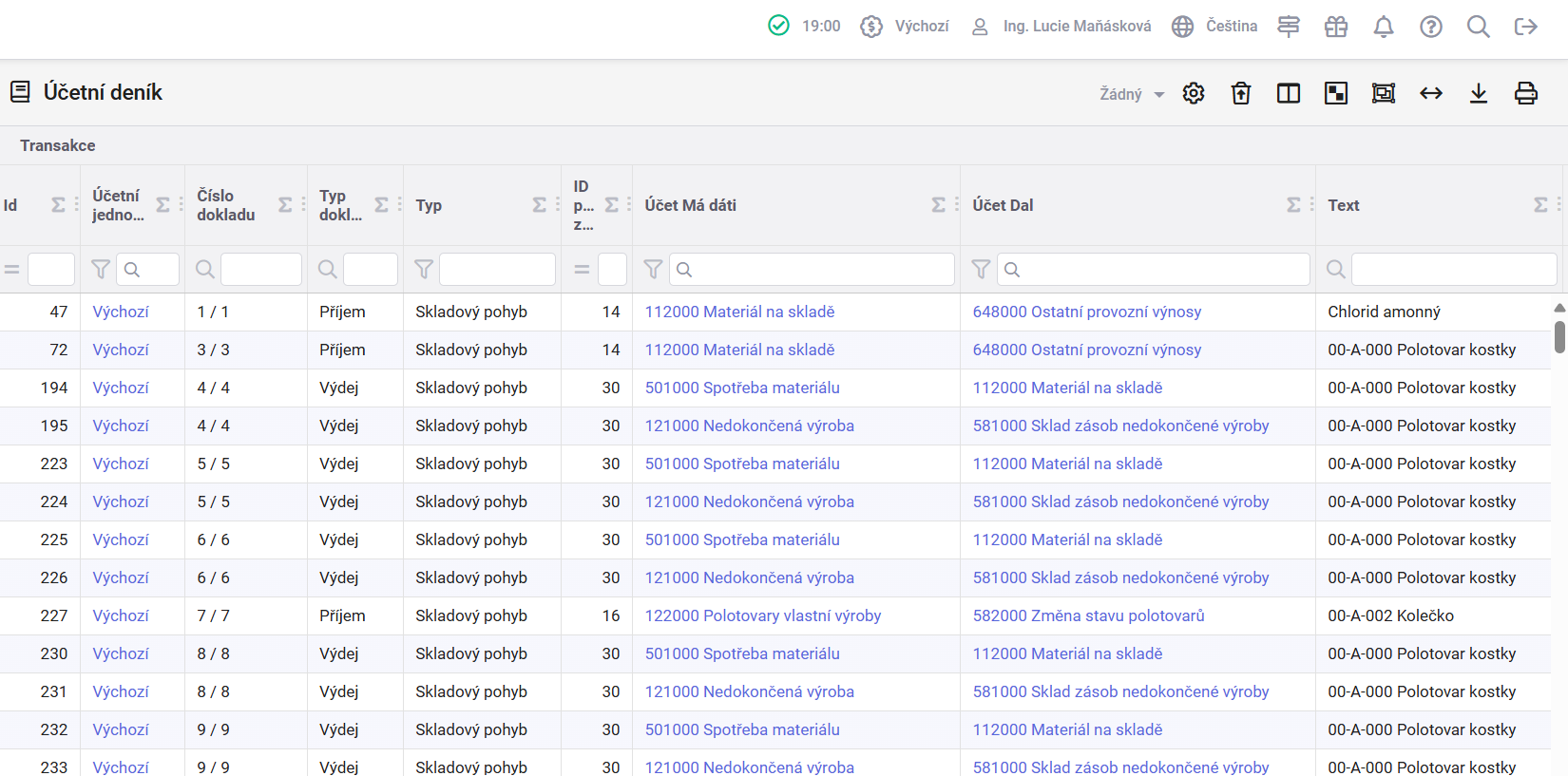
Task: Click the horizontal stretch arrows icon
Action: tap(1431, 93)
